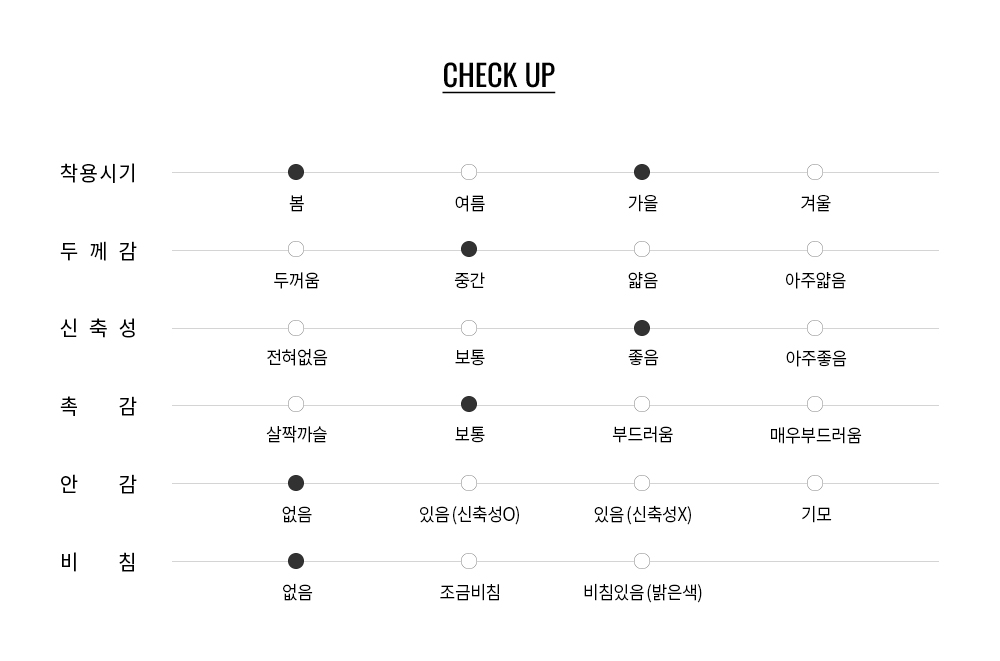Image resolution: width=1000 pixels, height=661 pixels.
Task: Select the 겨울 season dot
Action: click(814, 172)
